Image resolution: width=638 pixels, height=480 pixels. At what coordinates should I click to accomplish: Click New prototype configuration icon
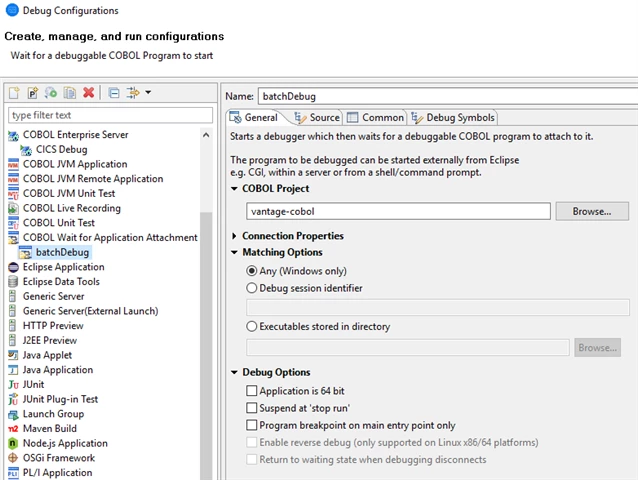(33, 93)
